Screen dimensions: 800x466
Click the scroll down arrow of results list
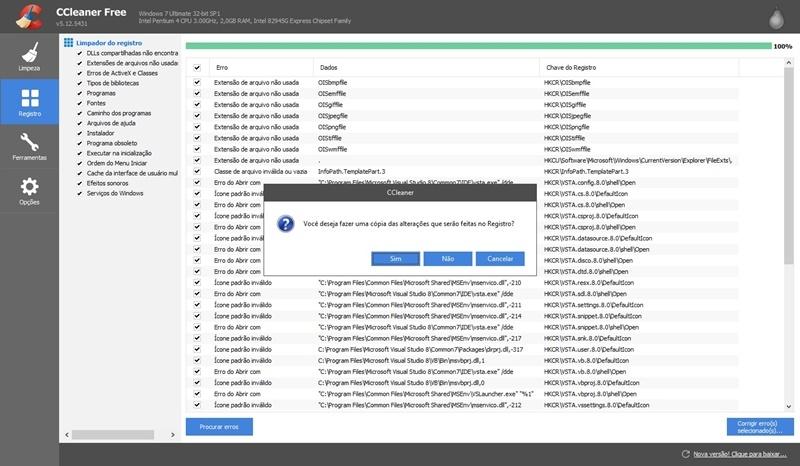[x=789, y=407]
